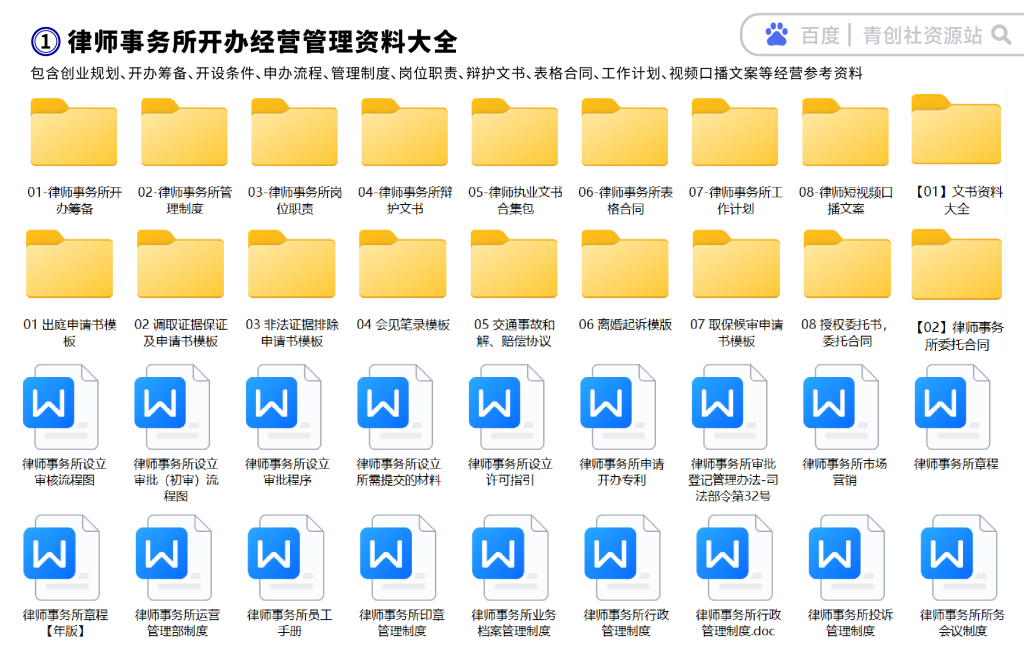Open the 06 离婚起诉模版 folder
1024x671 pixels.
(625, 271)
